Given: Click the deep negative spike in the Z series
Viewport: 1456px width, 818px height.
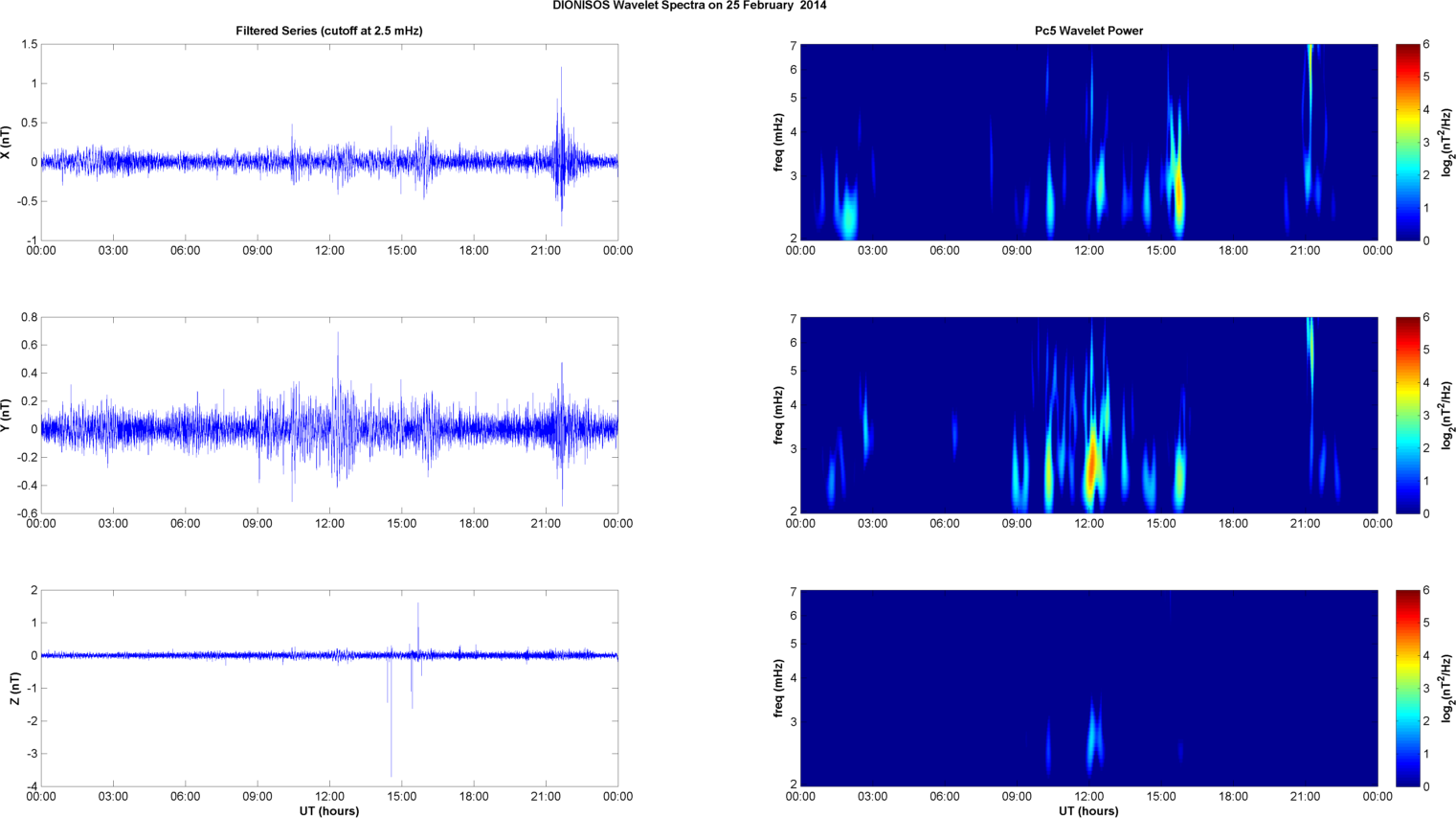Looking at the screenshot, I should (391, 716).
